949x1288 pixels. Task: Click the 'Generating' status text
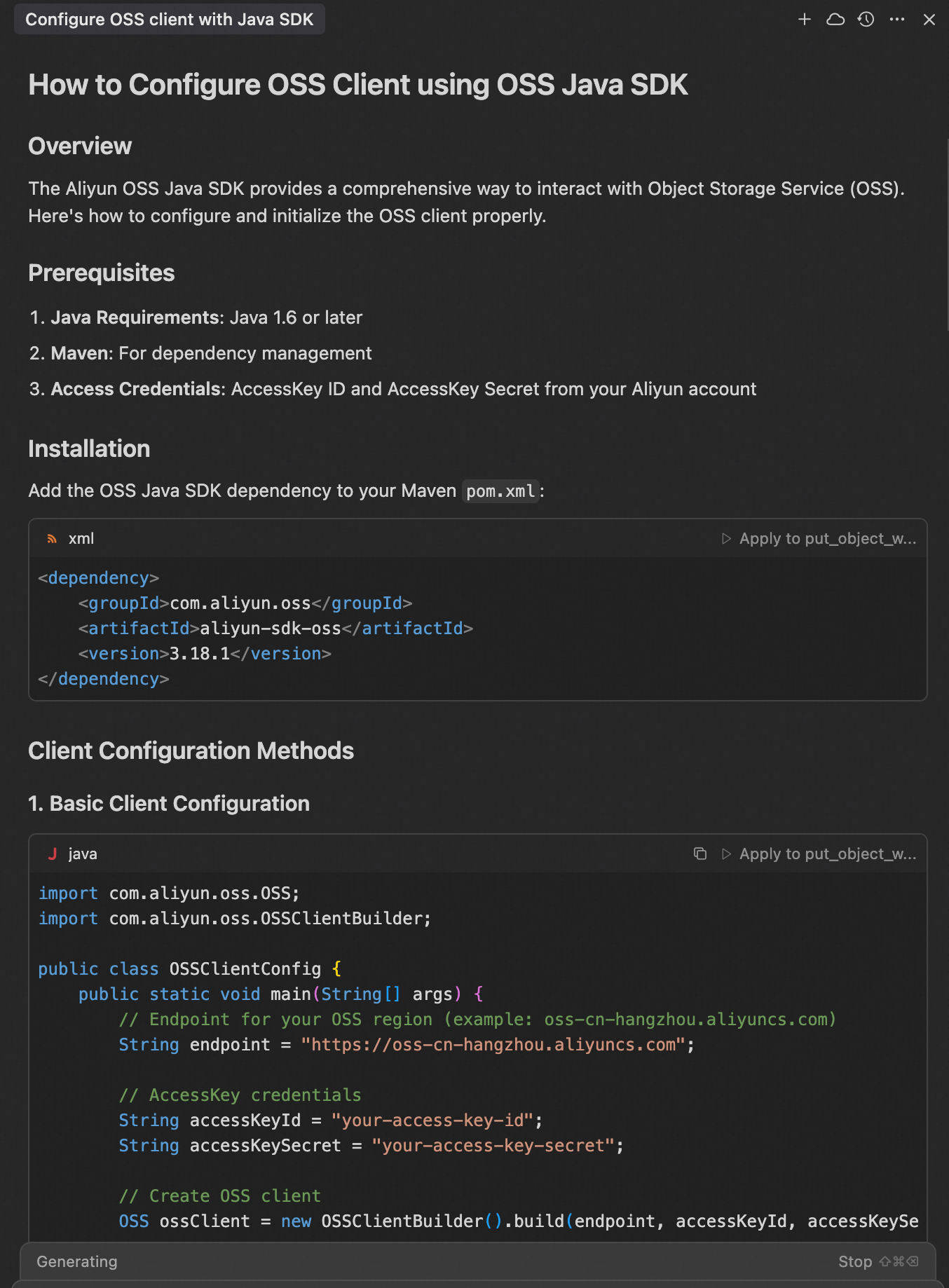point(77,1261)
